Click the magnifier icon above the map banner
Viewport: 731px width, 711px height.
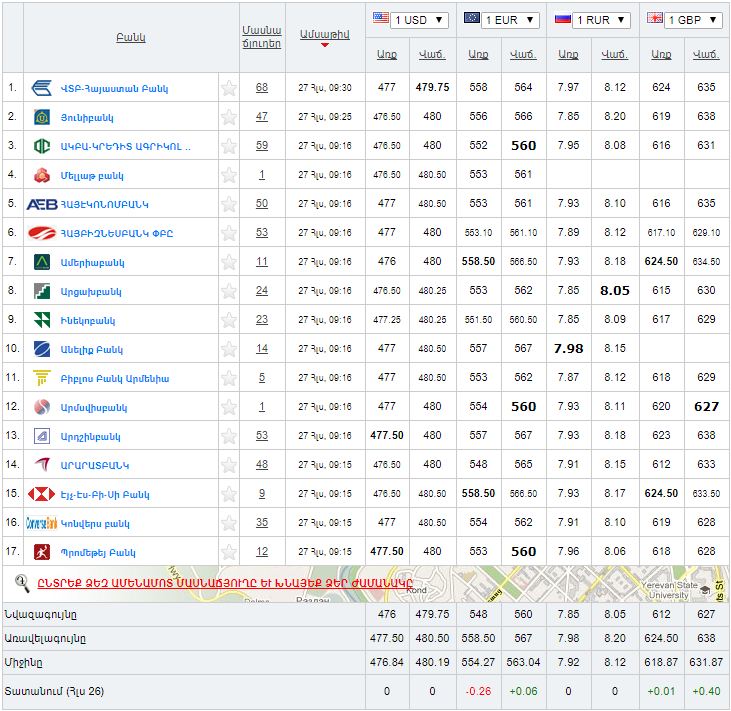point(22,582)
